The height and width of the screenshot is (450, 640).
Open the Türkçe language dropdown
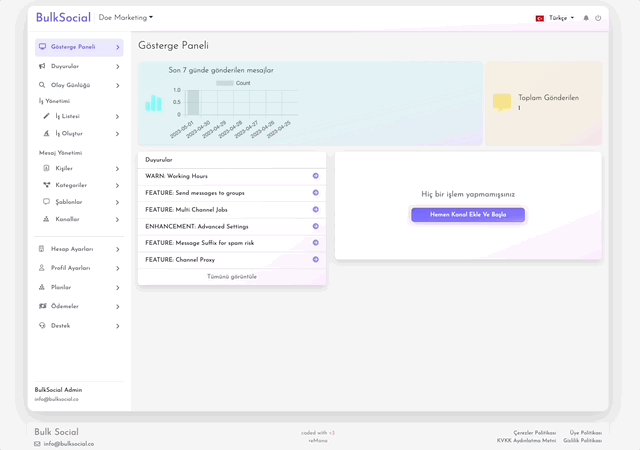pyautogui.click(x=556, y=18)
